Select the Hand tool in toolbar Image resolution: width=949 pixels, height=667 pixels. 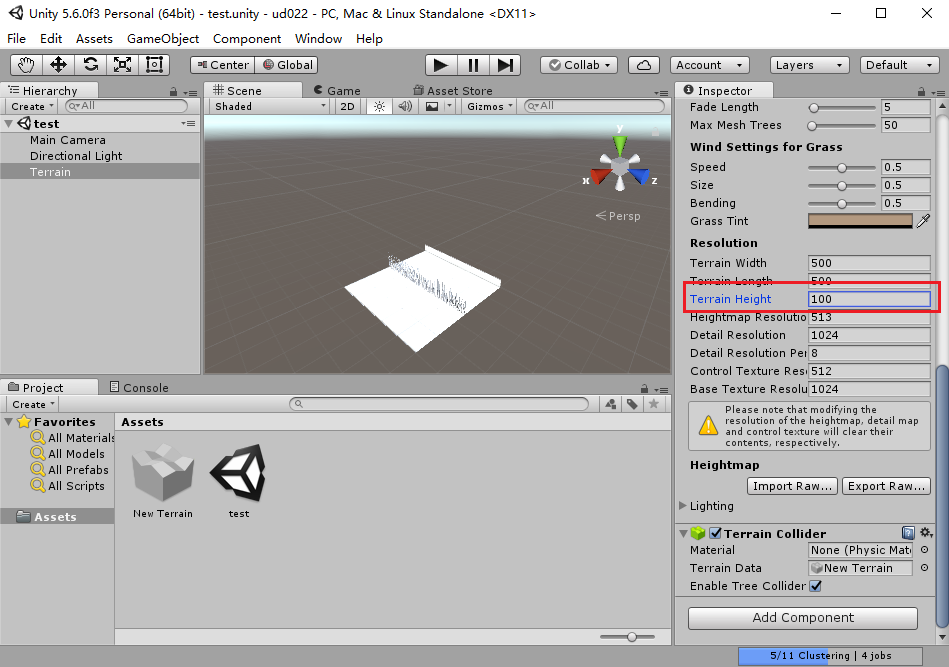[26, 65]
